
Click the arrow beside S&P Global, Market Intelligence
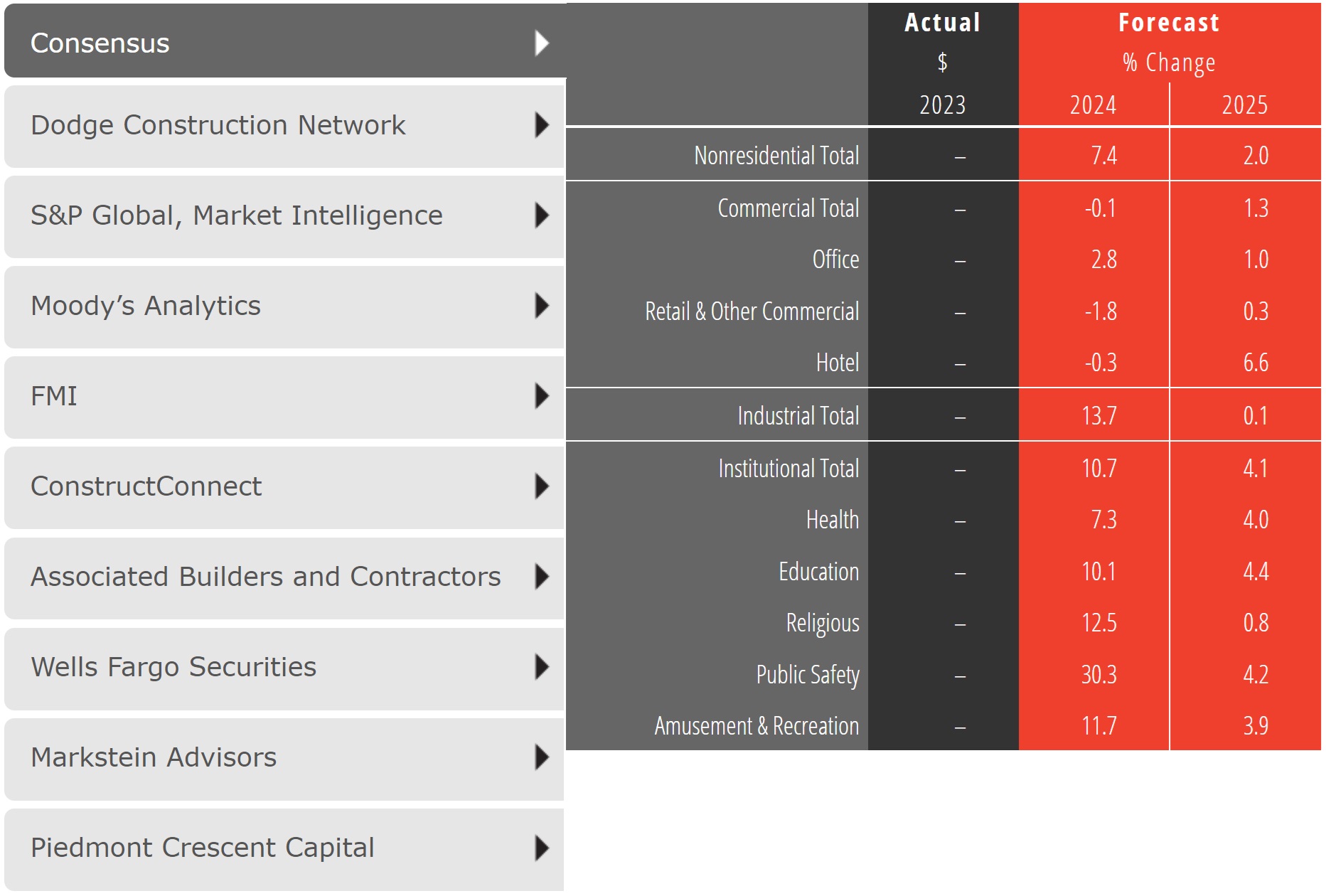pyautogui.click(x=542, y=215)
